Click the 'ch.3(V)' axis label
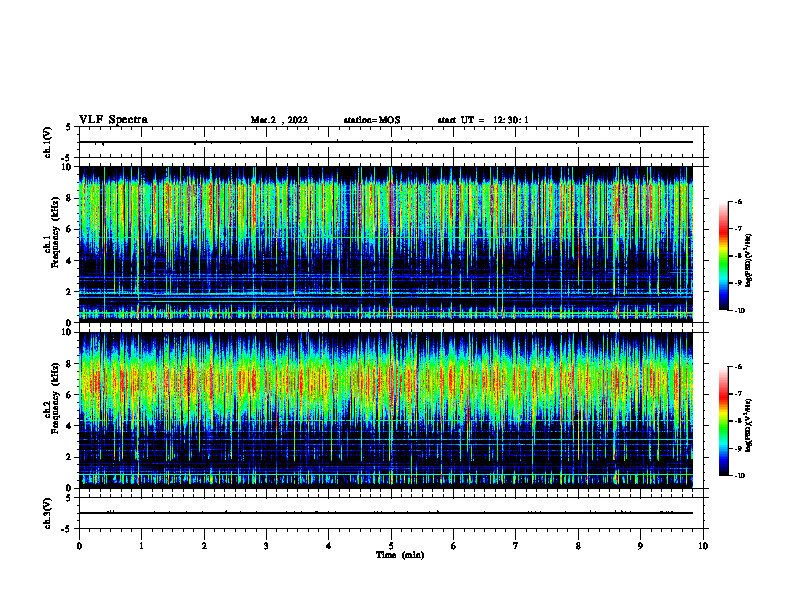The image size is (792, 612). click(x=47, y=513)
